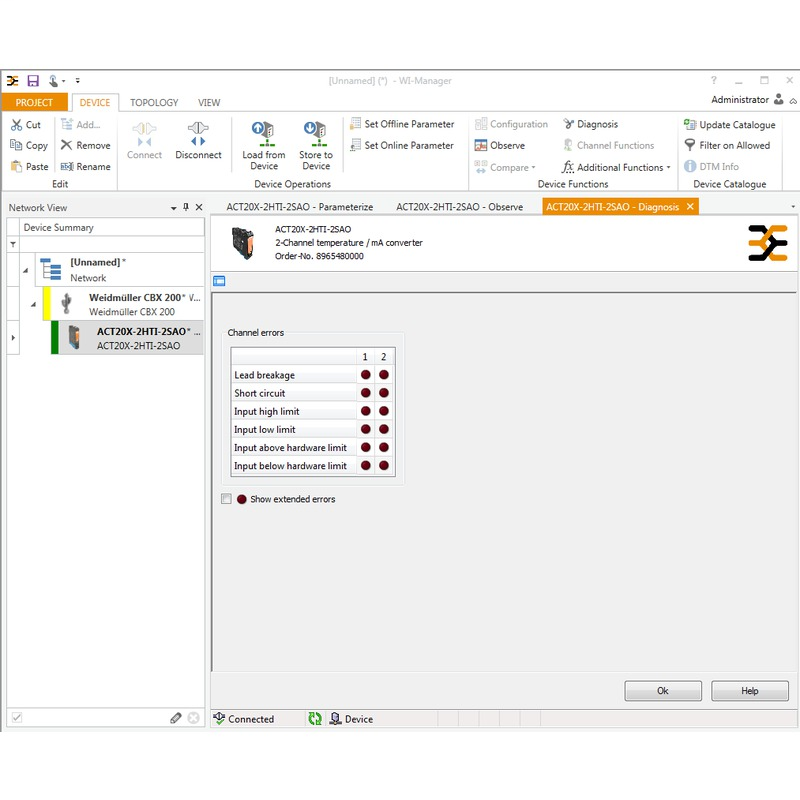Click the Rename icon in Edit group
The image size is (800, 800).
(x=67, y=166)
